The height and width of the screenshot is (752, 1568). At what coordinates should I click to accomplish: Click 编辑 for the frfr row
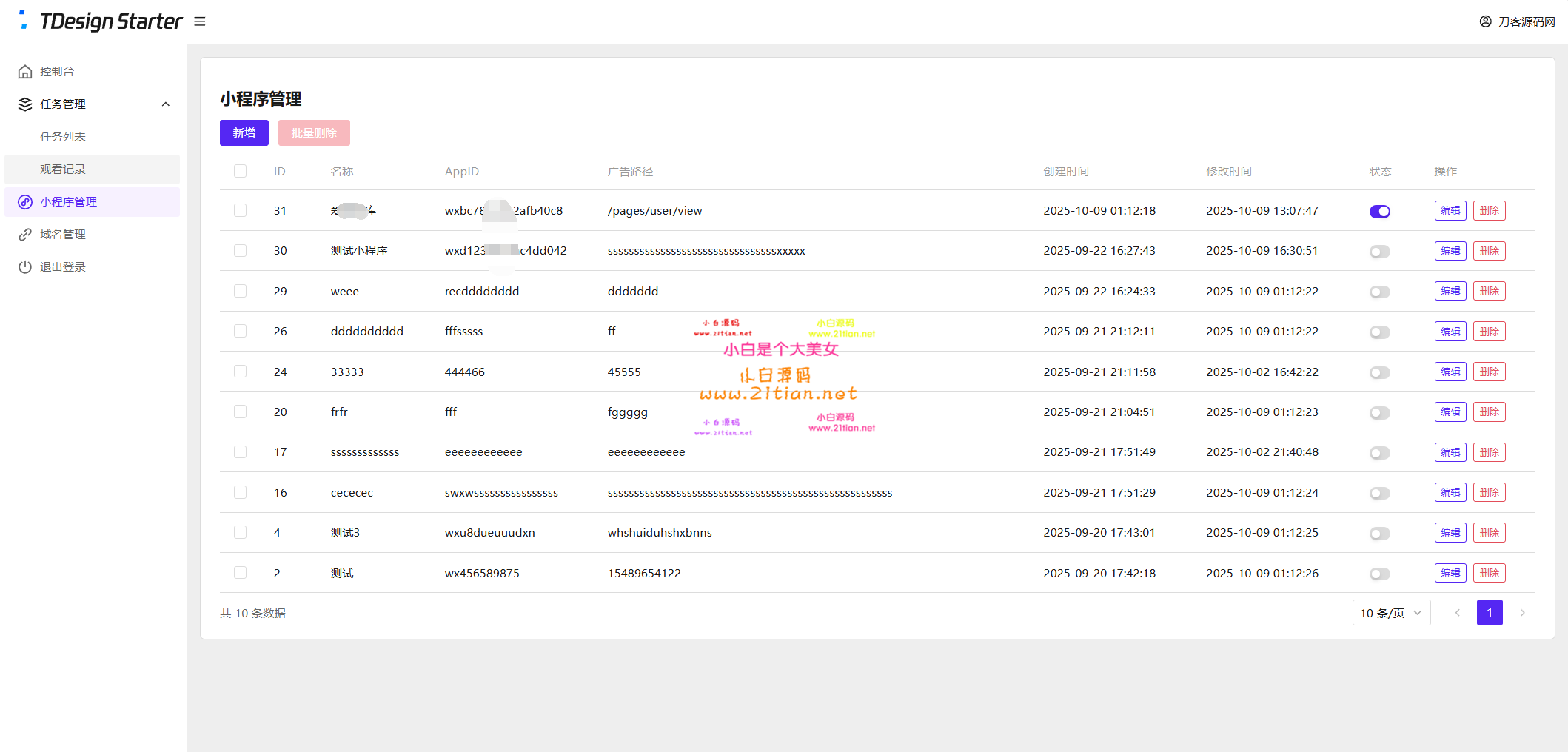1450,412
